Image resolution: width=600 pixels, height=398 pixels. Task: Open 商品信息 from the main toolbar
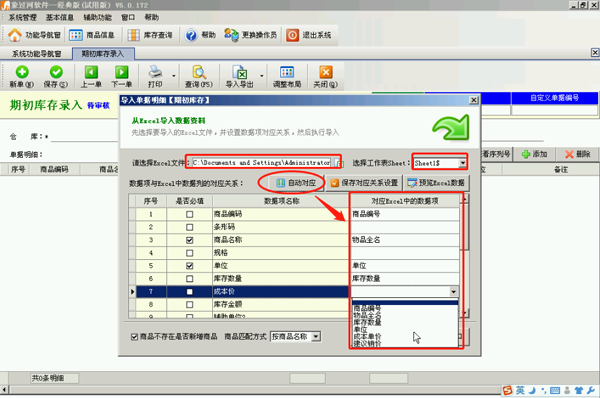[92, 35]
